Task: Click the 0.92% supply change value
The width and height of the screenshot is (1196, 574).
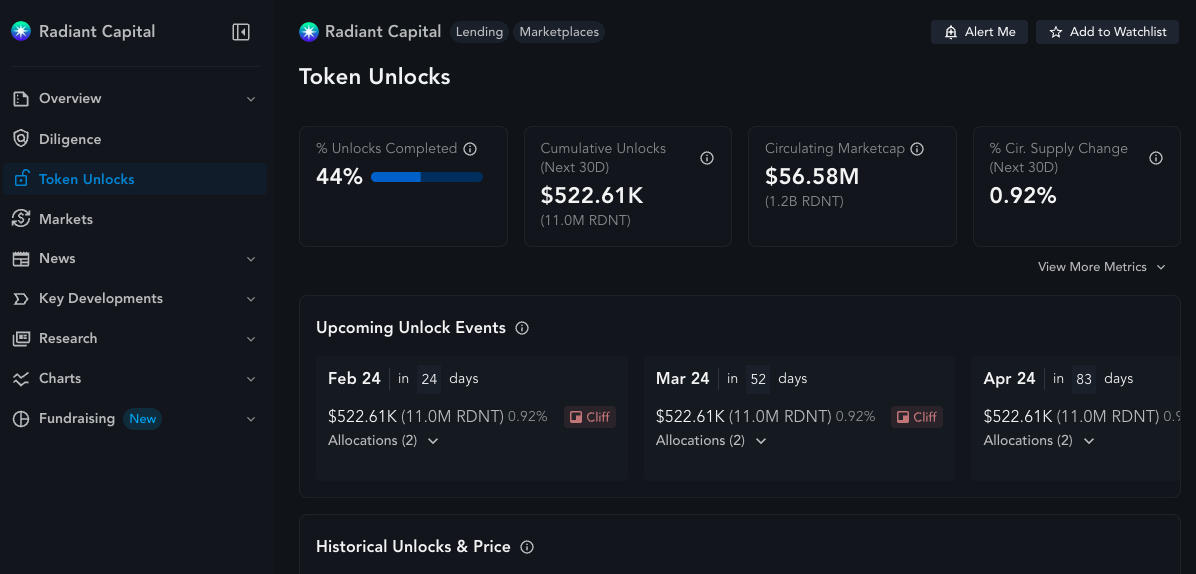Action: tap(1023, 196)
